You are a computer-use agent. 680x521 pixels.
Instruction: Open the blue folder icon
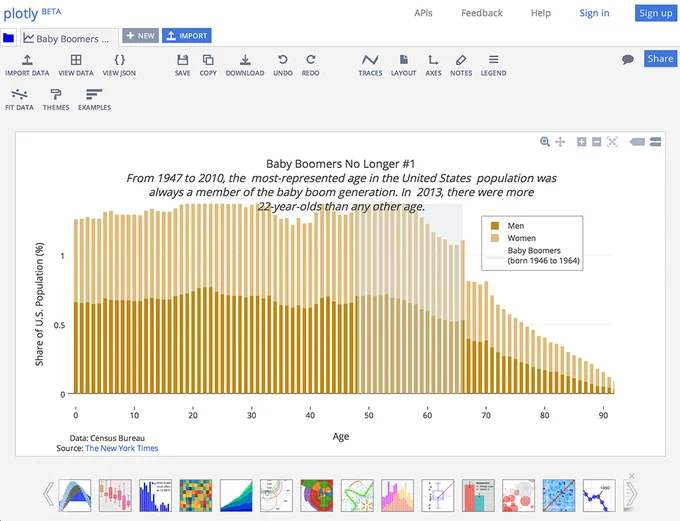8,38
